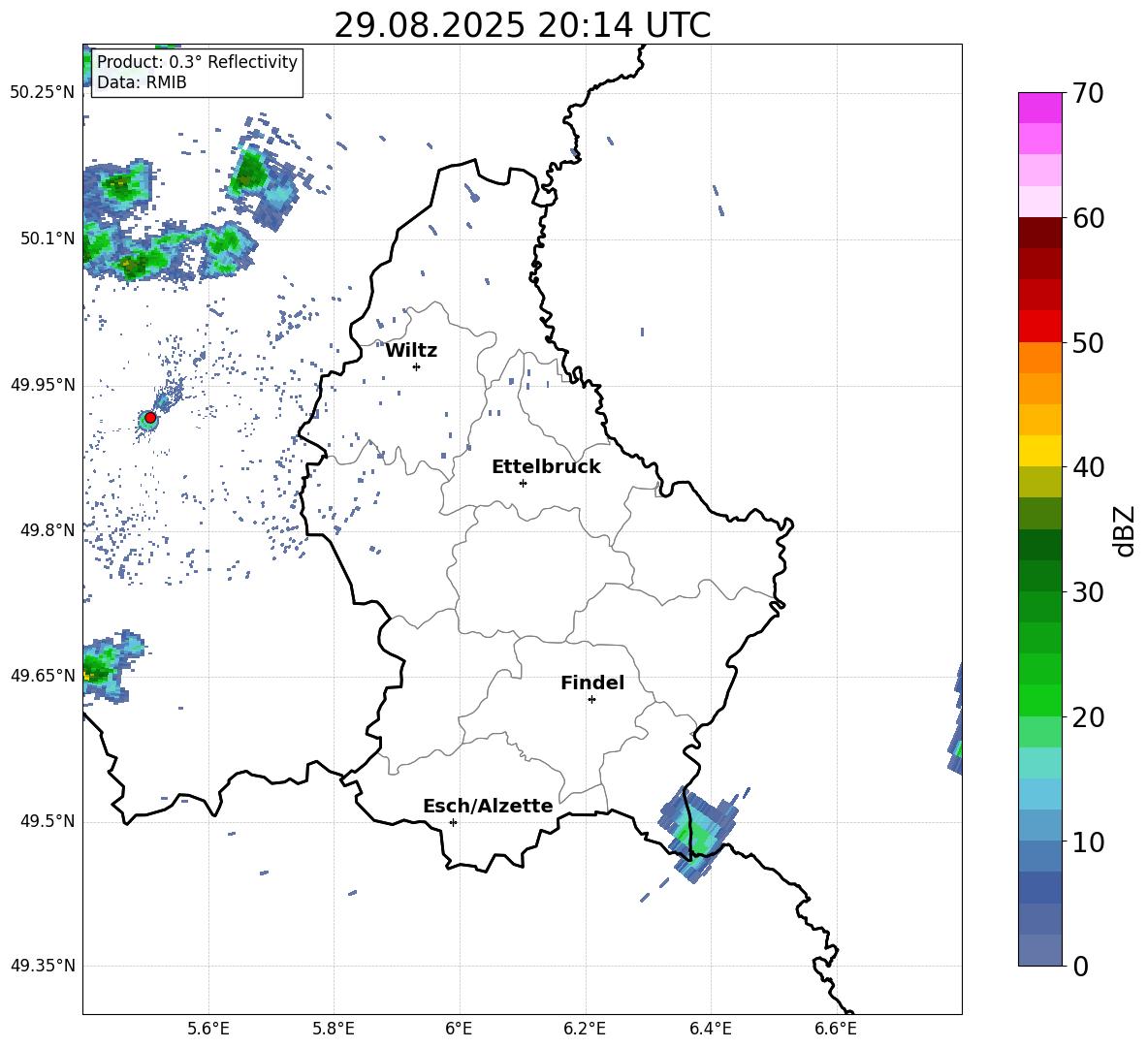Click the 10 tick on the colorbar

tap(1088, 842)
